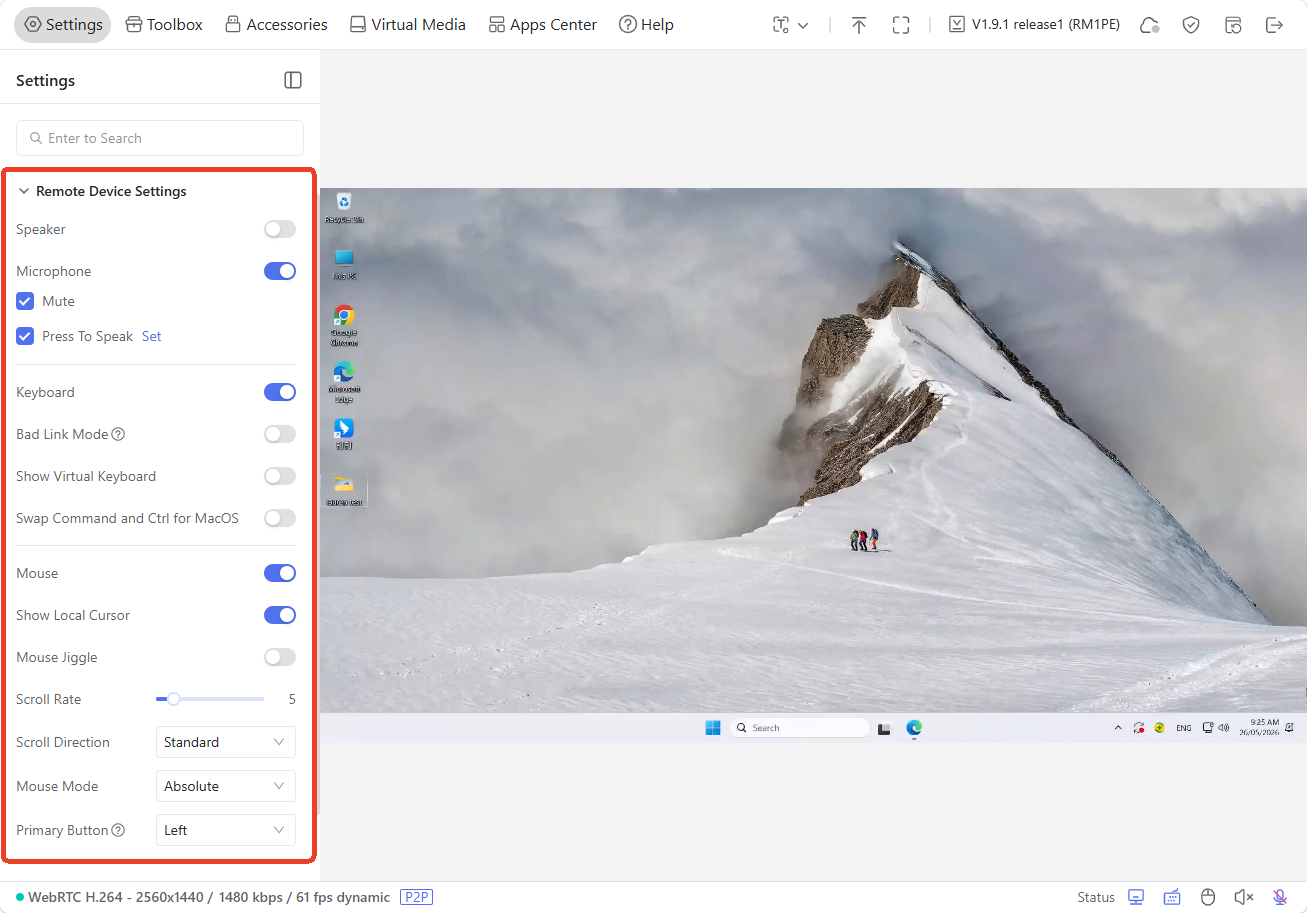Open the Settings tab

(x=63, y=25)
